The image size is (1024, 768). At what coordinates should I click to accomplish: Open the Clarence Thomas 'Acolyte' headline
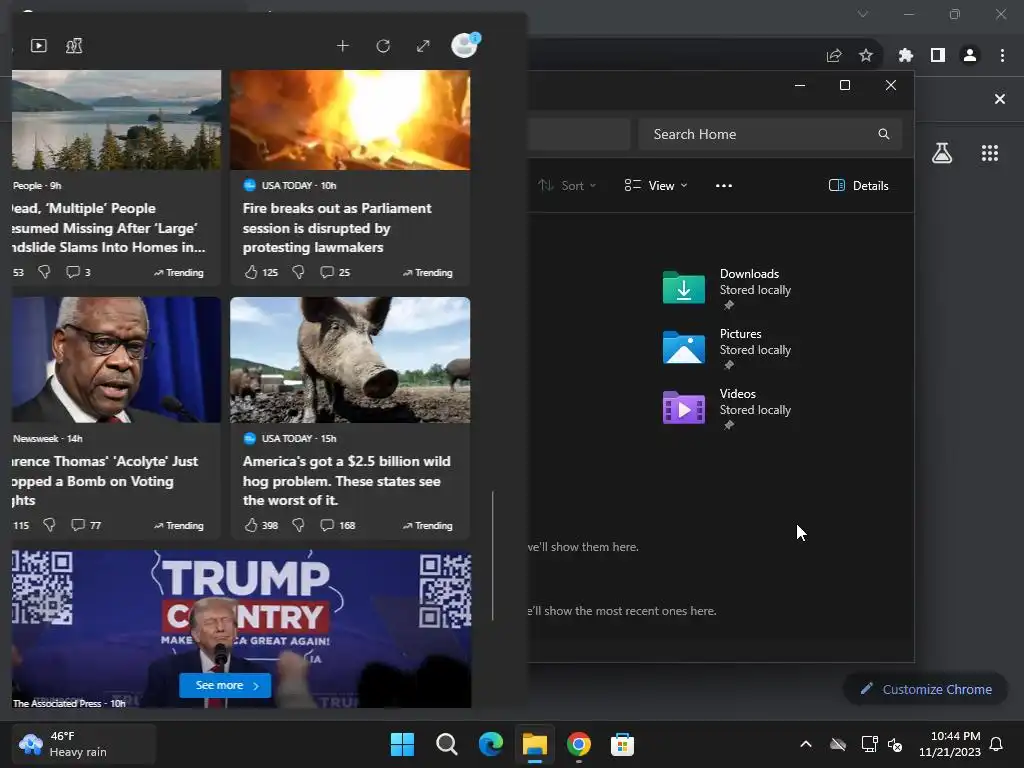[104, 481]
